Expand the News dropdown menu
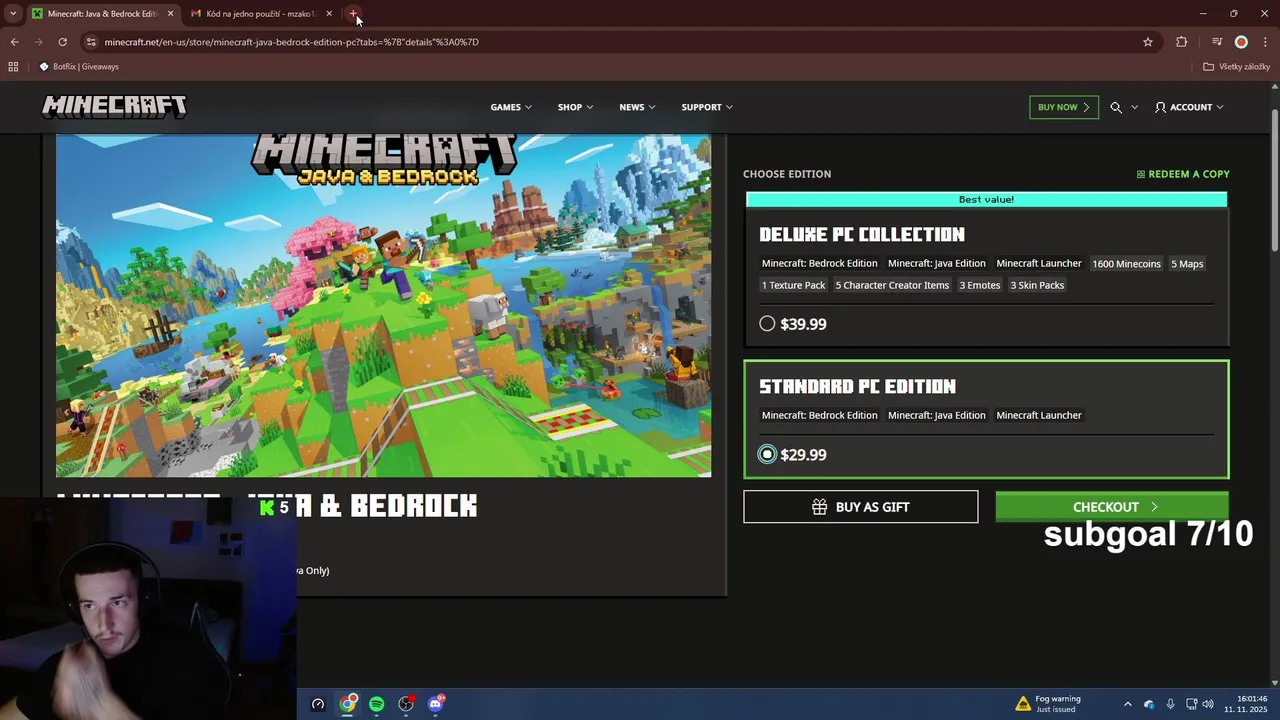 coord(637,107)
